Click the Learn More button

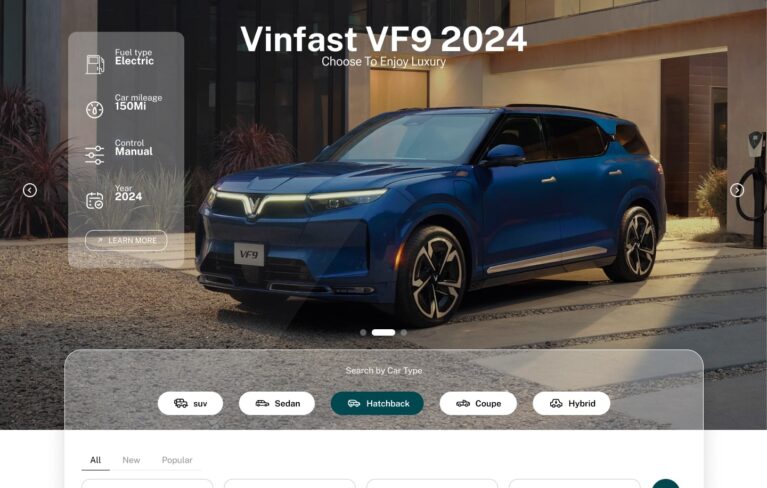pos(126,241)
